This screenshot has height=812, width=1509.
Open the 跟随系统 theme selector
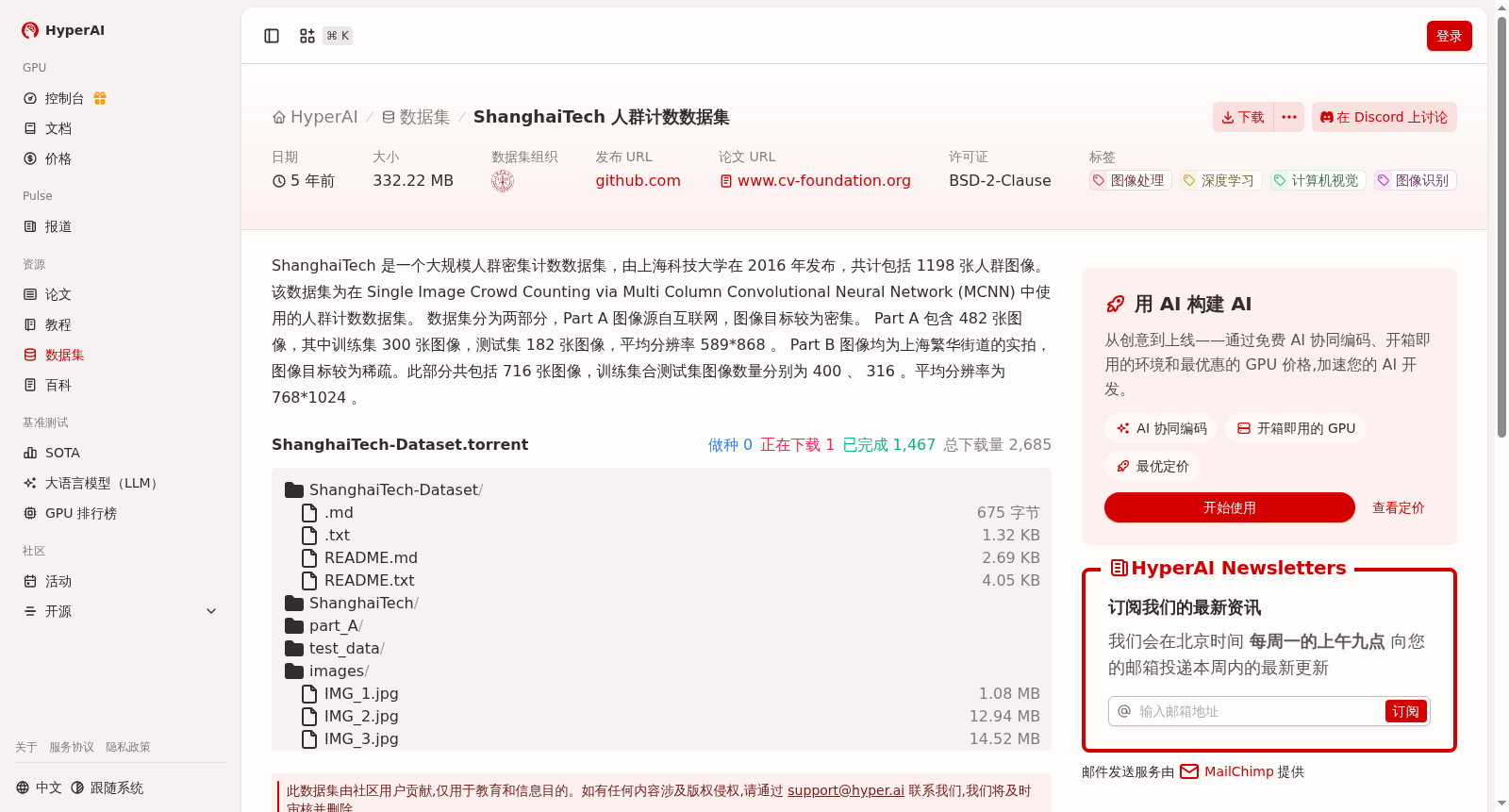click(108, 787)
